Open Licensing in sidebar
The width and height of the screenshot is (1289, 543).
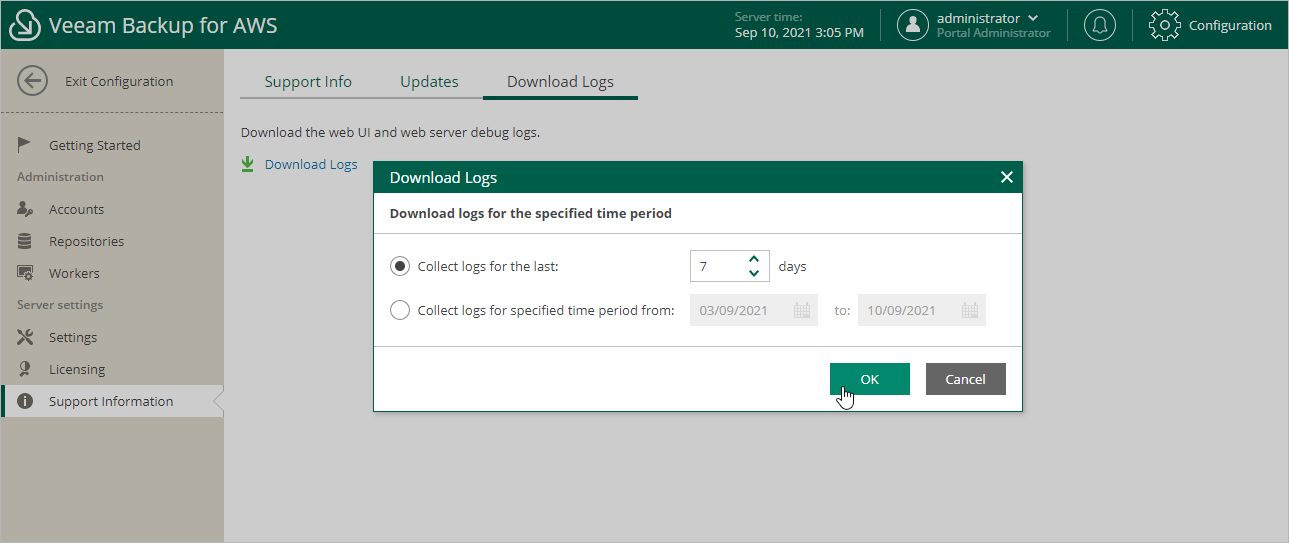coord(112,369)
